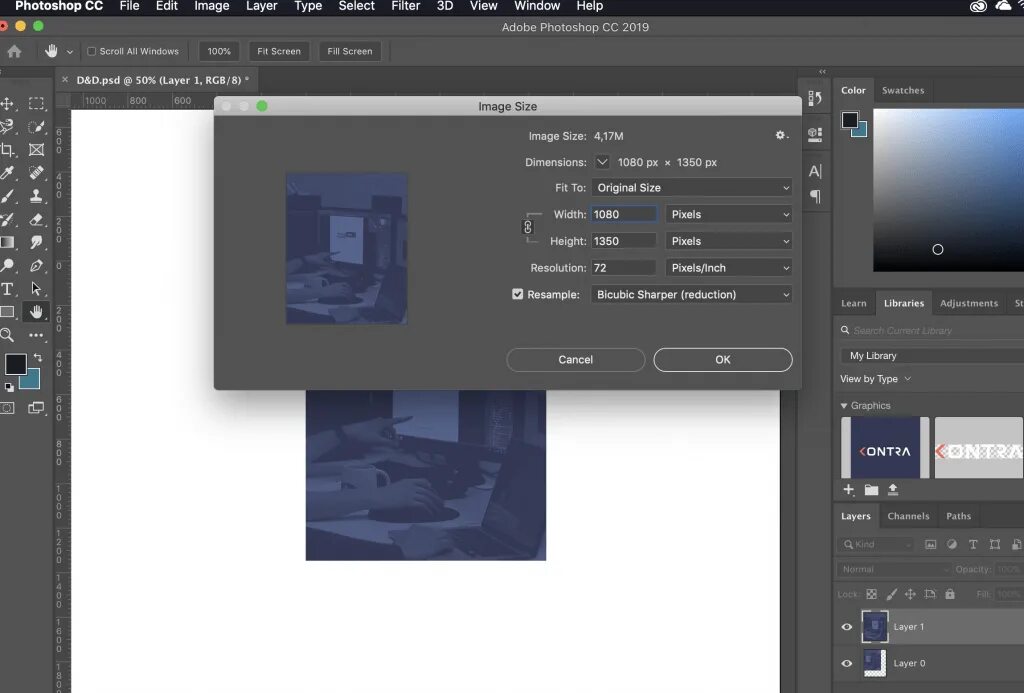Open Image Size gear settings
Viewport: 1024px width, 693px height.
tap(781, 135)
